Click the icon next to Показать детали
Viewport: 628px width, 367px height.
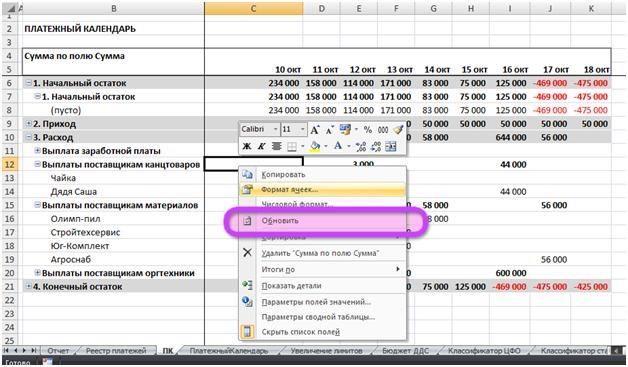[x=248, y=285]
